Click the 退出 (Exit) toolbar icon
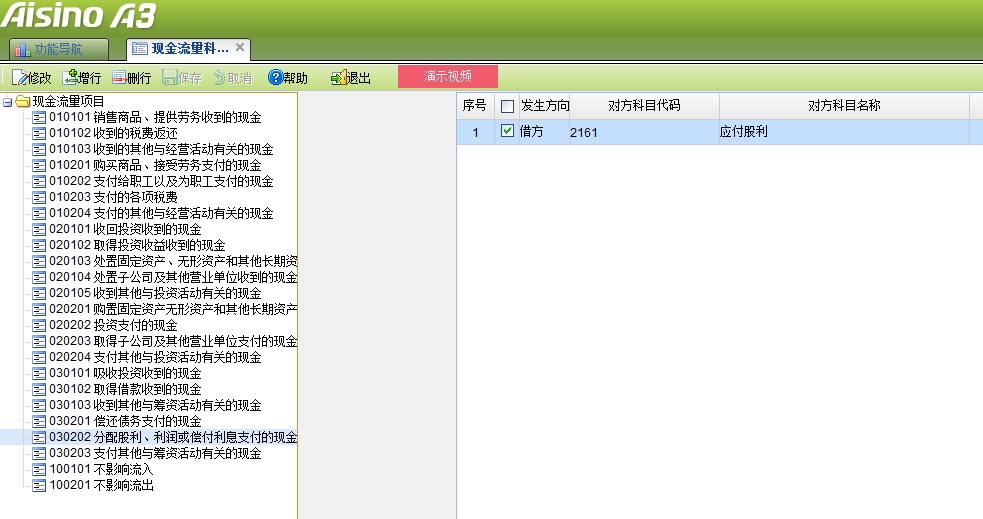The height and width of the screenshot is (519, 983). (339, 78)
